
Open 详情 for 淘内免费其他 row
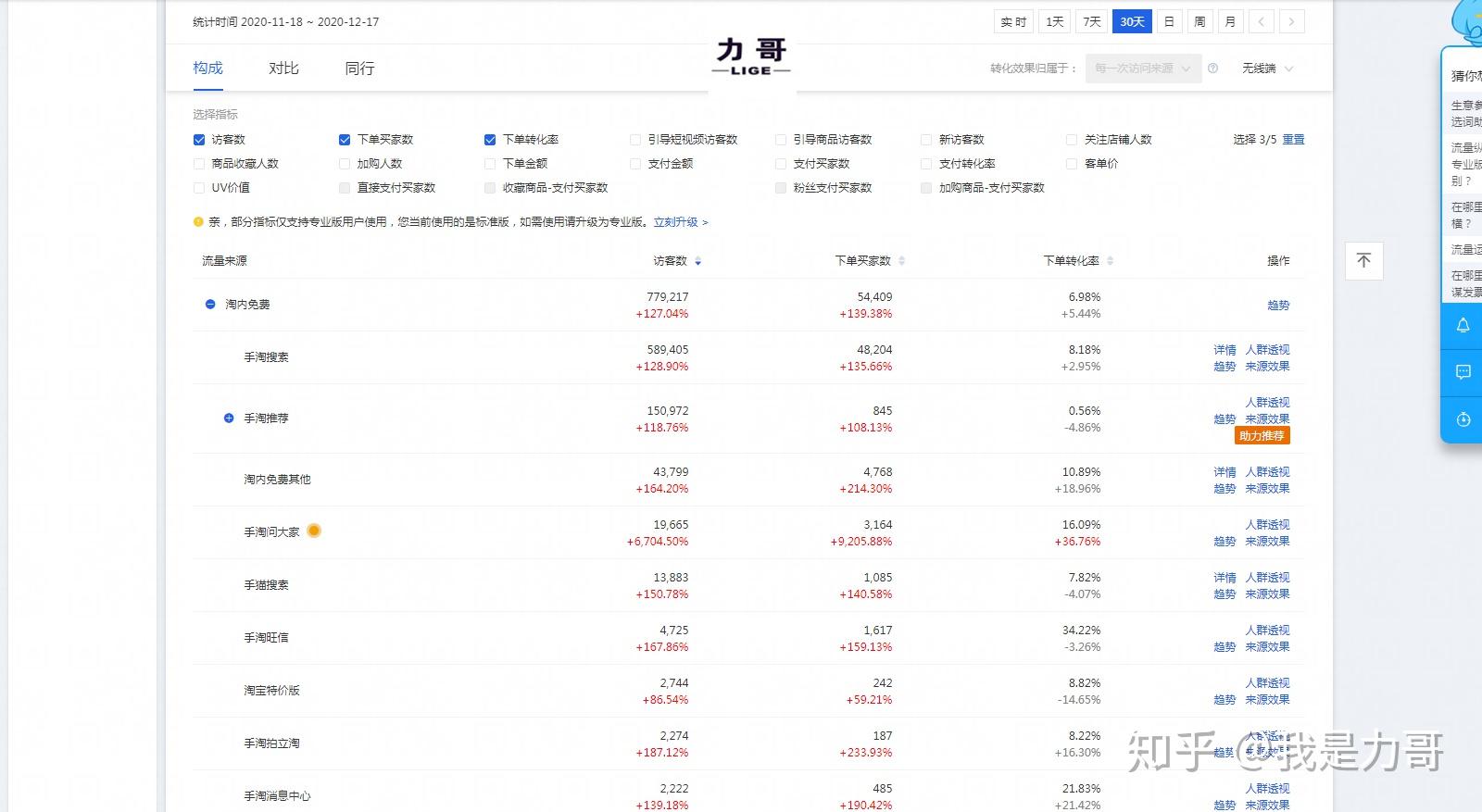[x=1225, y=472]
